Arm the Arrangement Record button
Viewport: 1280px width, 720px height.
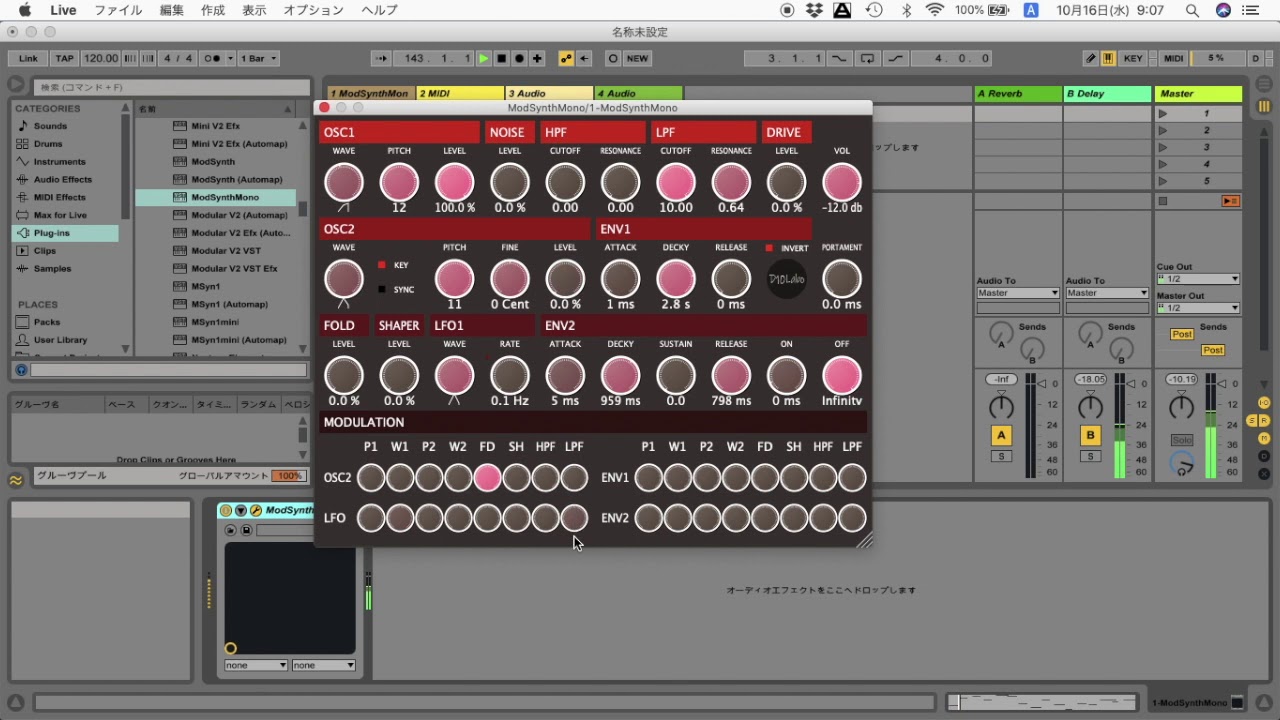pyautogui.click(x=520, y=58)
